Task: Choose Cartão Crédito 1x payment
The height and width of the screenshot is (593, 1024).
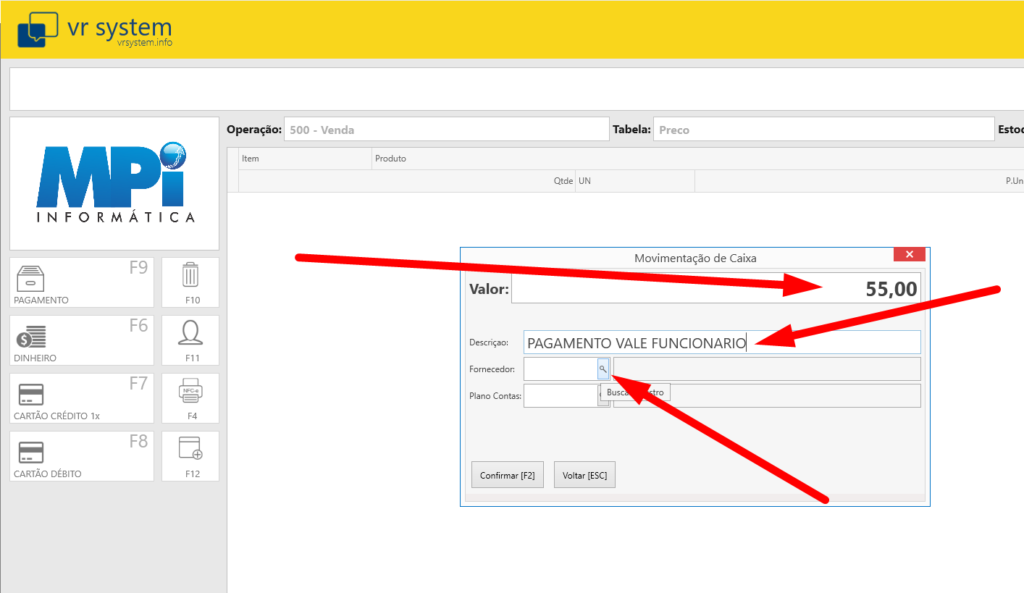Action: [x=81, y=398]
